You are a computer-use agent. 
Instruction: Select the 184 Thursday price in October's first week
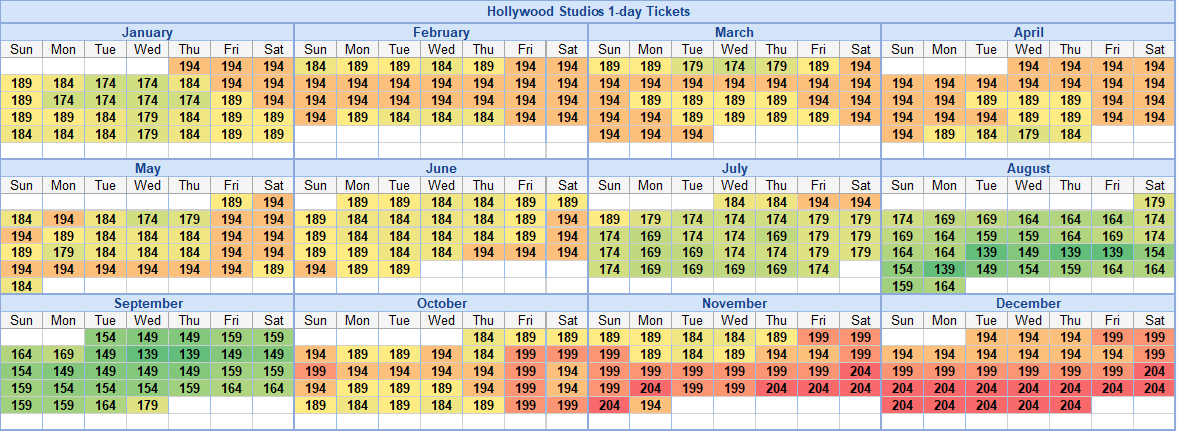(x=483, y=337)
